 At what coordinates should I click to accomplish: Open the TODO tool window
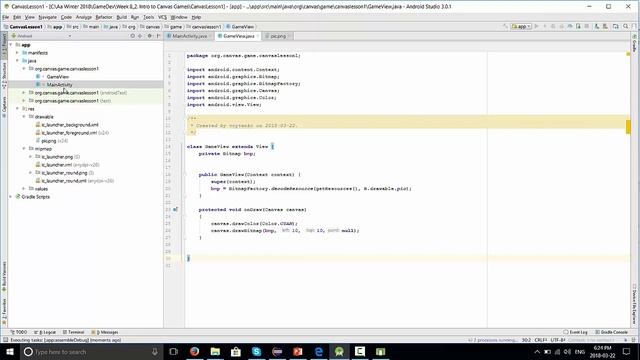coord(19,332)
